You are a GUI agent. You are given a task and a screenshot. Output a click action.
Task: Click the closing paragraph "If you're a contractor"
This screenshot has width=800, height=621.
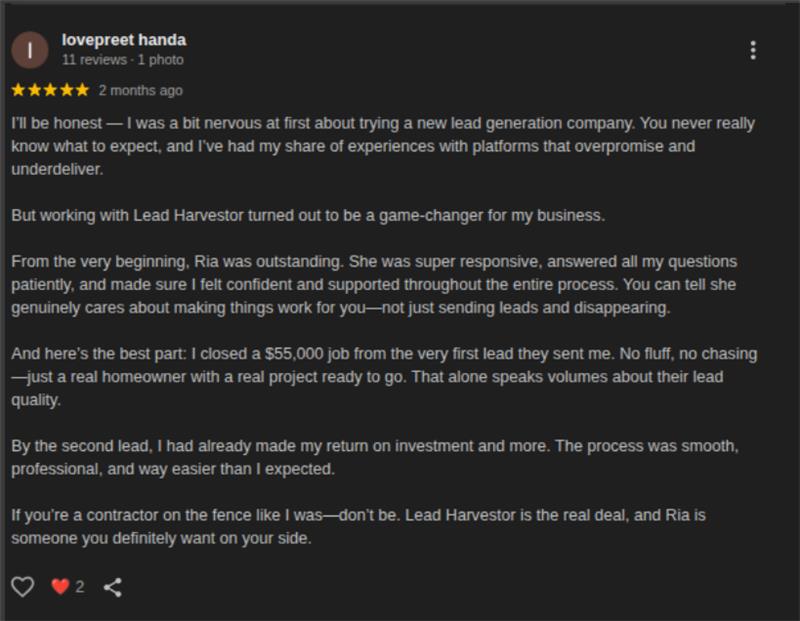pos(358,527)
